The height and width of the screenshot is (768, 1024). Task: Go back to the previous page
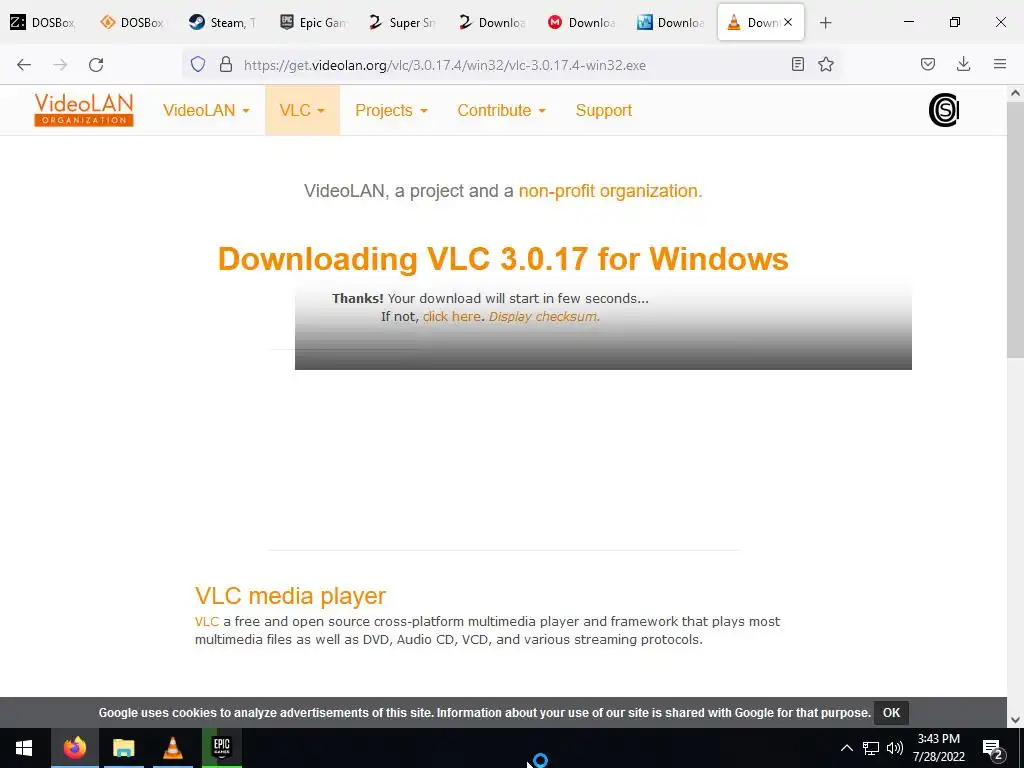[x=24, y=64]
